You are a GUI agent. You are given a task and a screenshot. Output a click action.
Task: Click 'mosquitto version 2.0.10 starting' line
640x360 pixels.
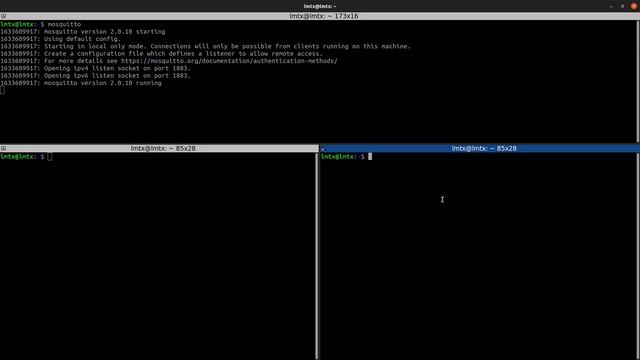click(83, 31)
